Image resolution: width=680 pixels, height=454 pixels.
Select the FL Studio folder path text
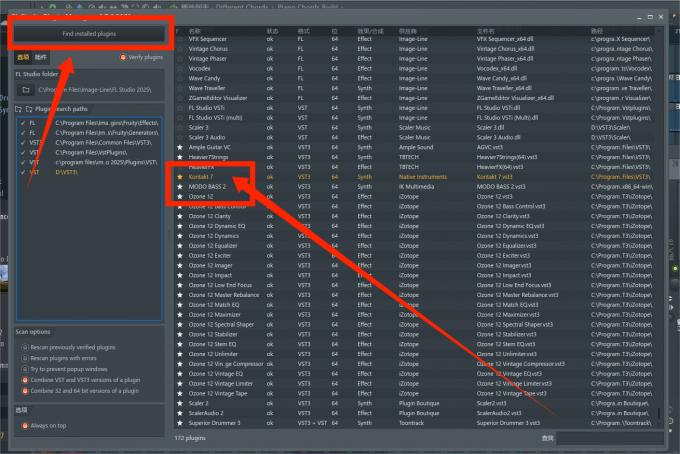click(x=95, y=90)
